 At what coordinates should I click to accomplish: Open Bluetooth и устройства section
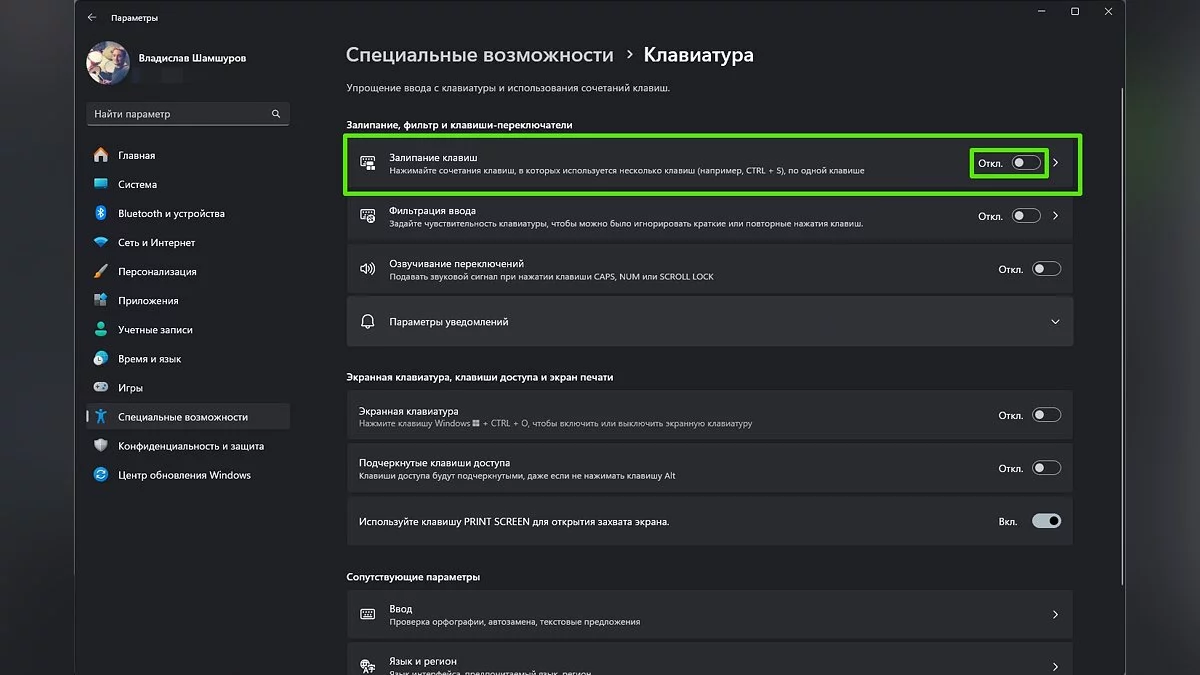coord(171,213)
